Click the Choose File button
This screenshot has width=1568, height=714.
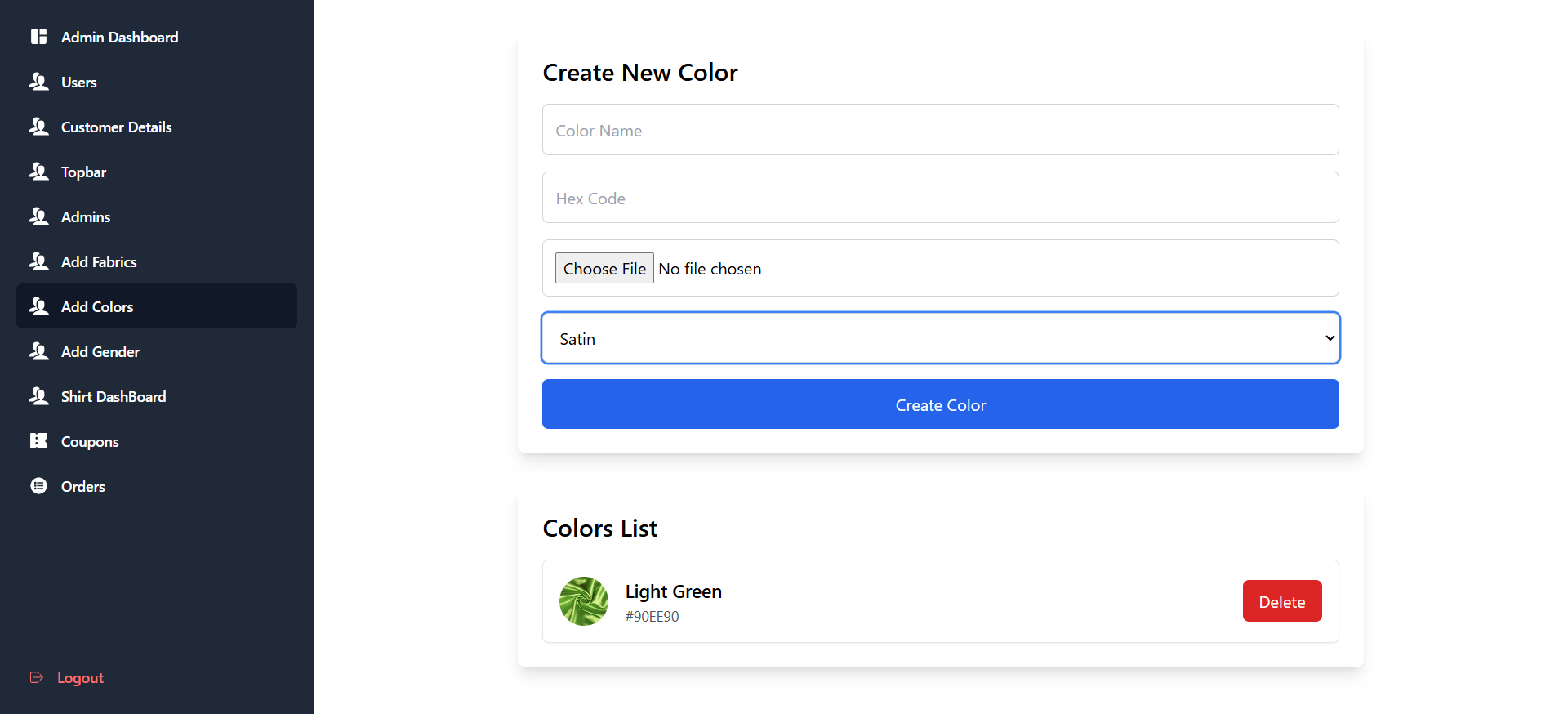[604, 269]
